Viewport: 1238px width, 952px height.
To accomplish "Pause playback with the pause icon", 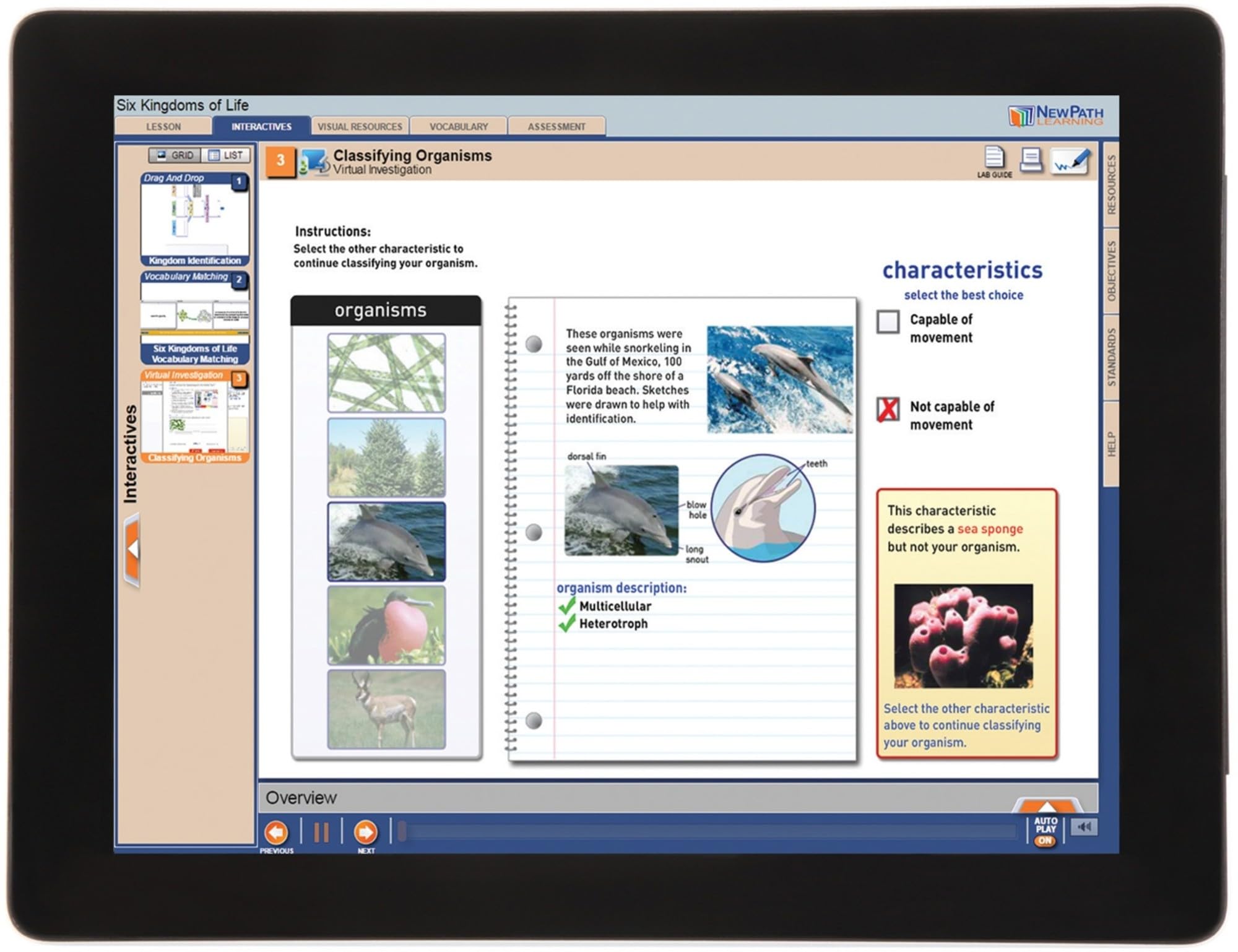I will click(x=321, y=833).
